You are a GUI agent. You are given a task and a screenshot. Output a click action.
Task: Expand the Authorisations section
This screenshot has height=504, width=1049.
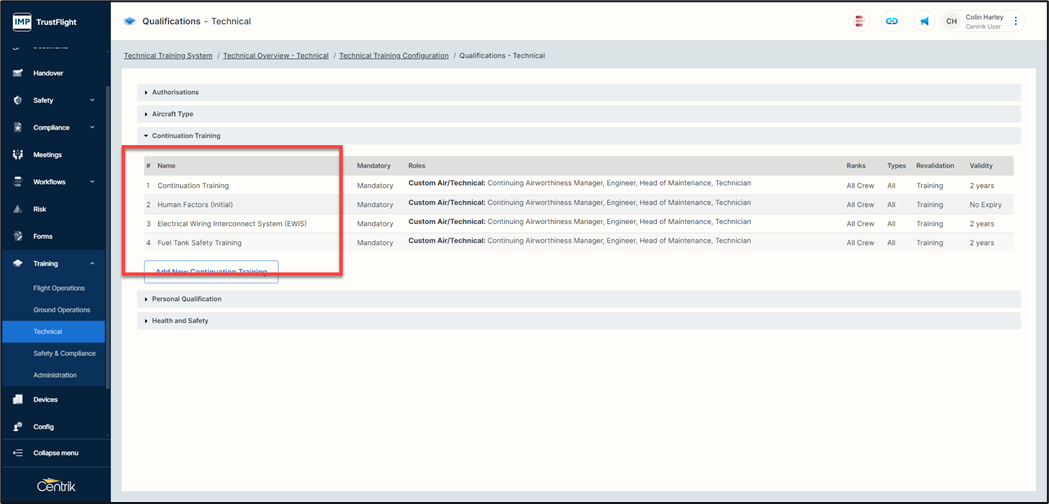point(175,92)
